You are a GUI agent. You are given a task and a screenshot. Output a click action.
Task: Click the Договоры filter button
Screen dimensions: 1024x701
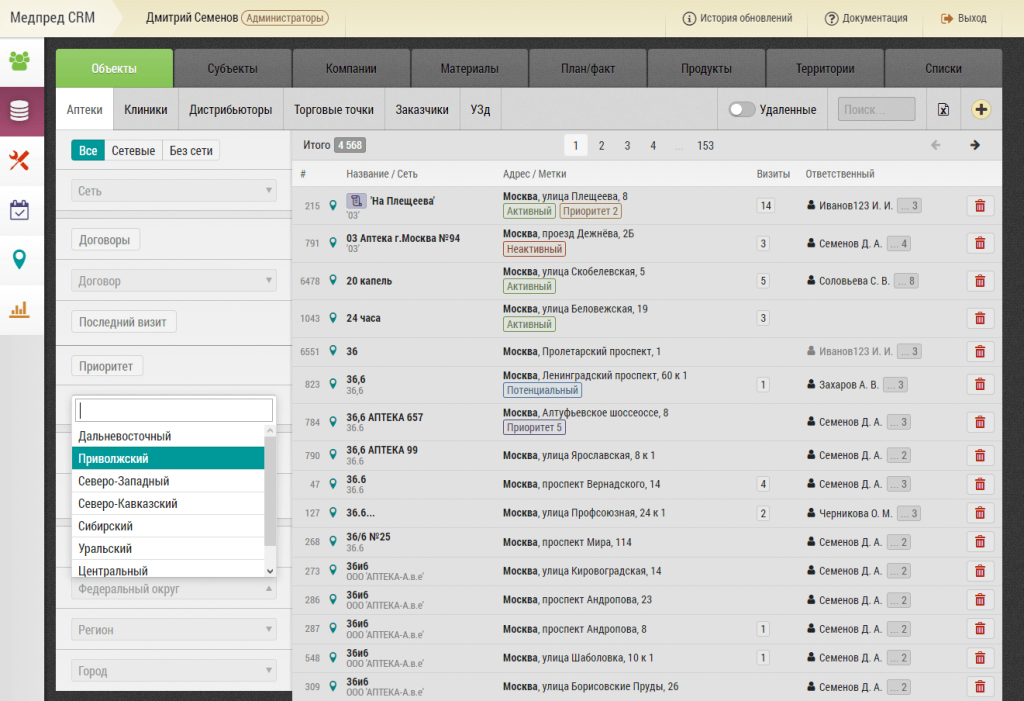[104, 240]
